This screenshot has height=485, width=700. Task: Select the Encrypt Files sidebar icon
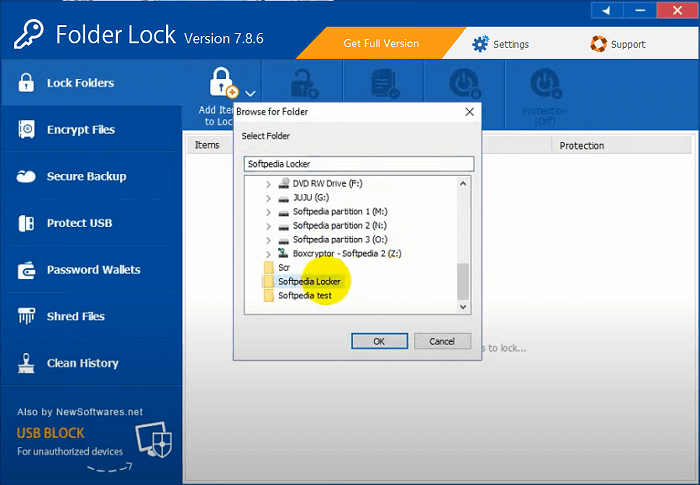coord(27,130)
